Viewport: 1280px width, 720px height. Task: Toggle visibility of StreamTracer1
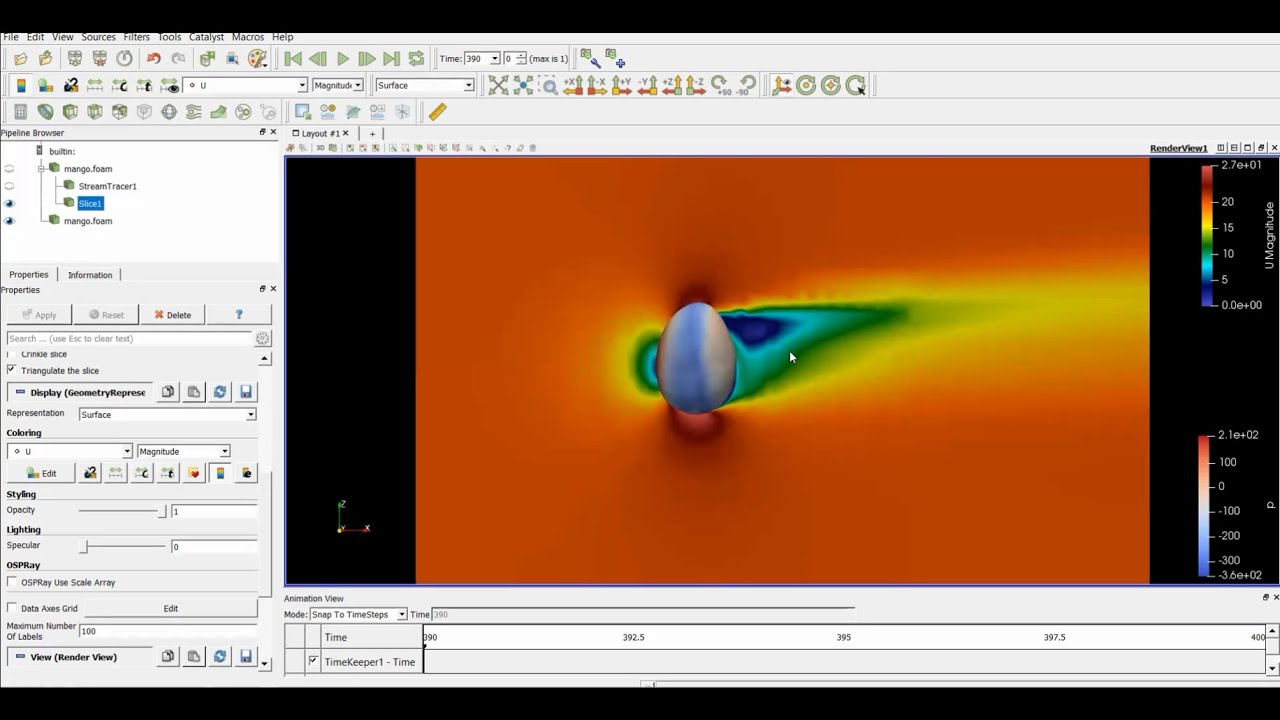[x=9, y=186]
